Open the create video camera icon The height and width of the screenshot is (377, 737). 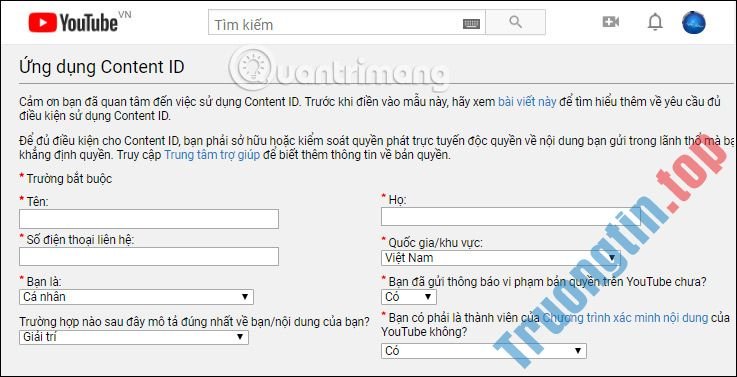611,22
